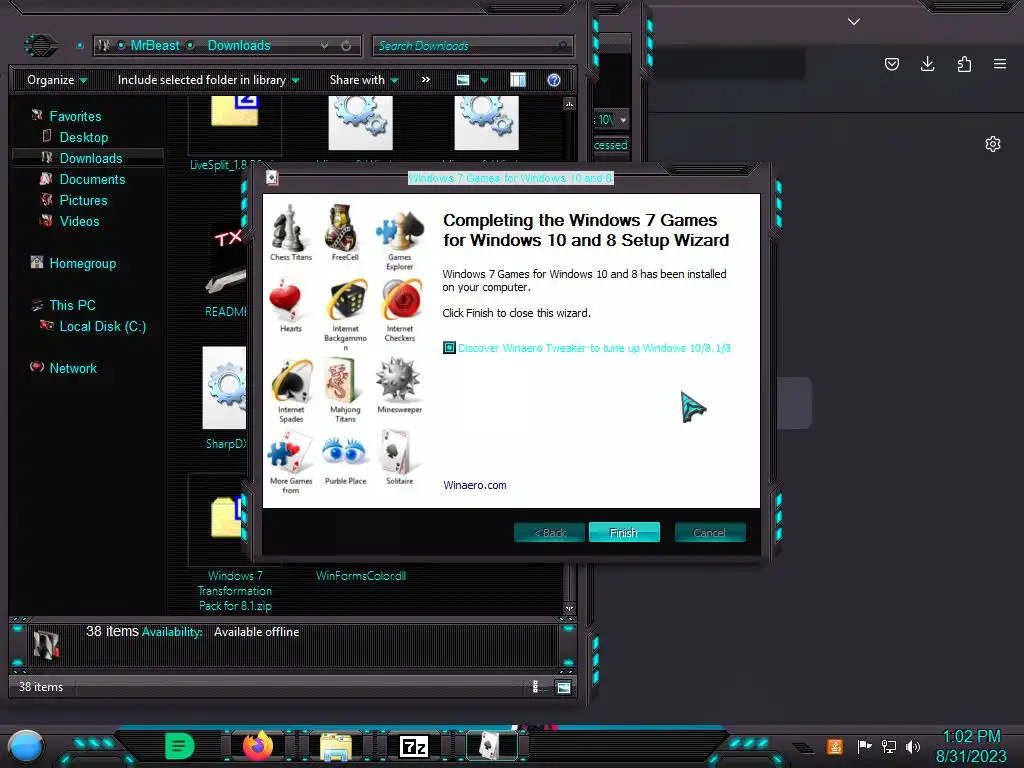This screenshot has width=1024, height=768.
Task: Open the Organize dropdown in Explorer
Action: coord(57,80)
